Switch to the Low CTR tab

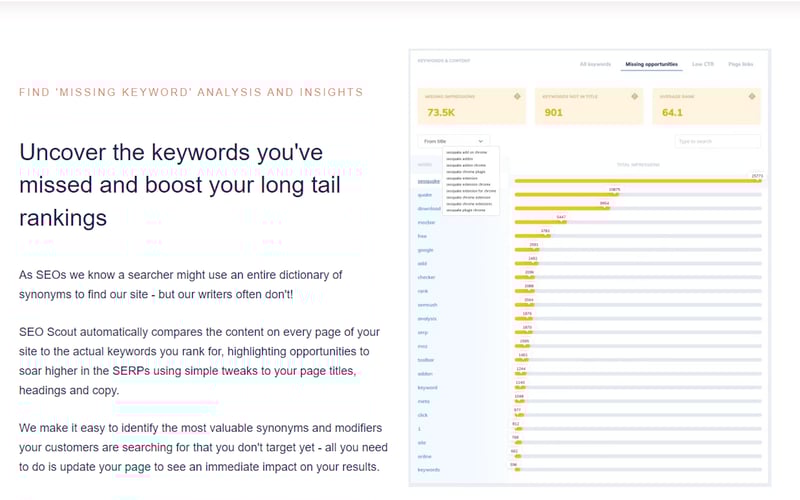703,64
